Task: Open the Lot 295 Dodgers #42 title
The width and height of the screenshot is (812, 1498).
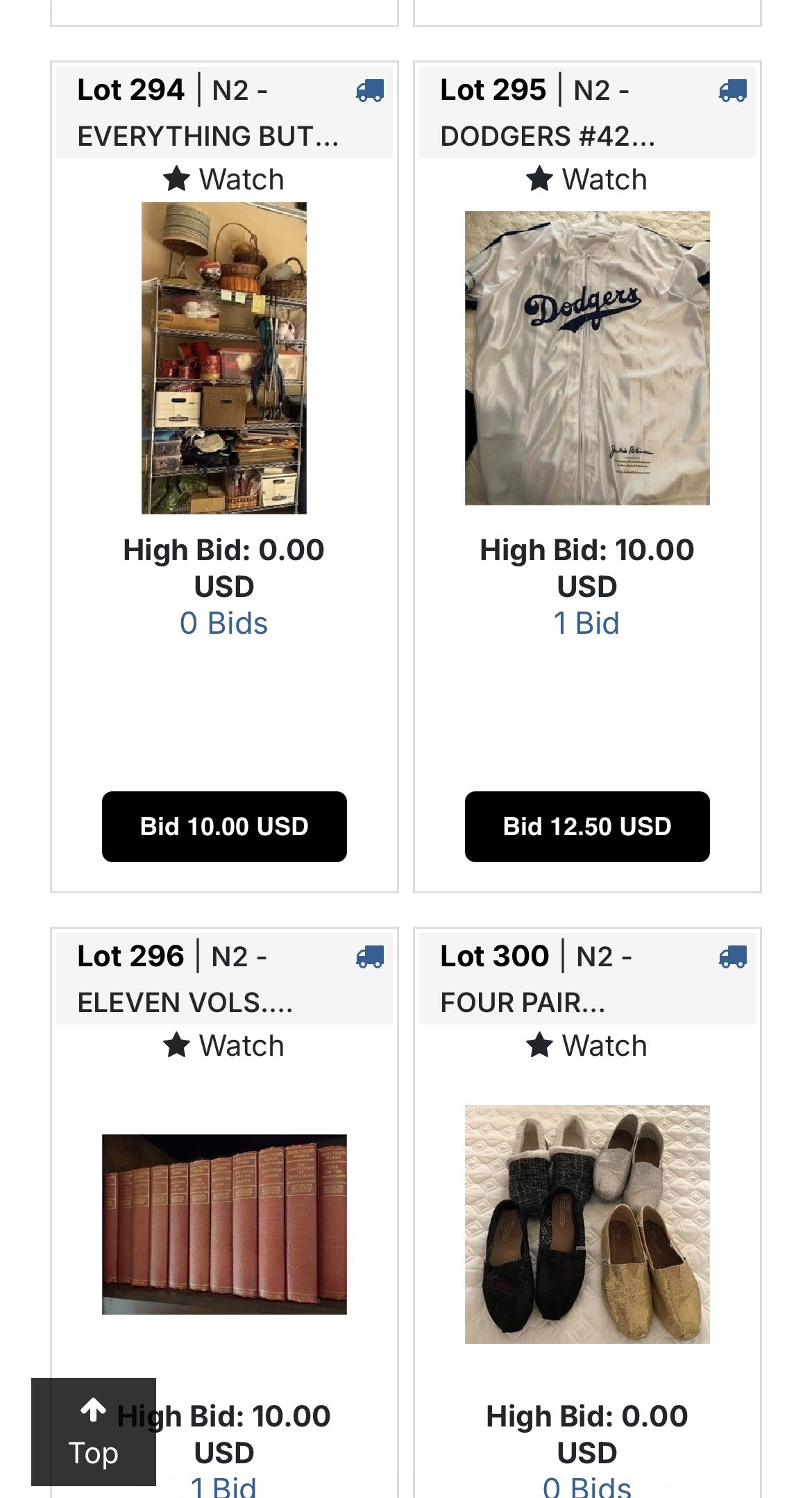Action: tap(548, 112)
